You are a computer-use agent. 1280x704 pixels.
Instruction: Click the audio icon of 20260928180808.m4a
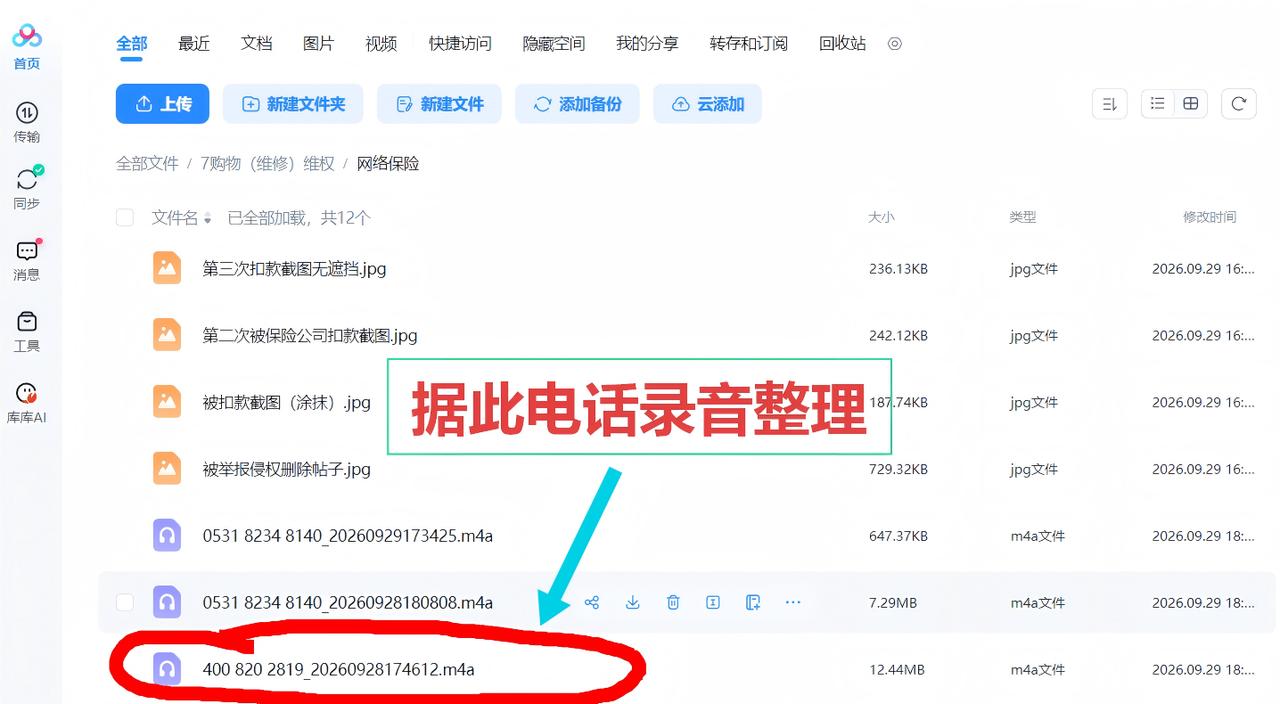tap(167, 602)
